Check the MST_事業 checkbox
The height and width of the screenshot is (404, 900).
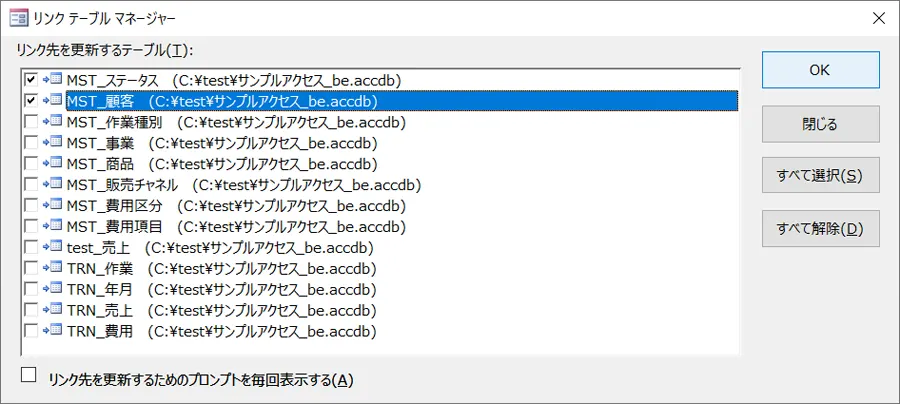pyautogui.click(x=31, y=142)
